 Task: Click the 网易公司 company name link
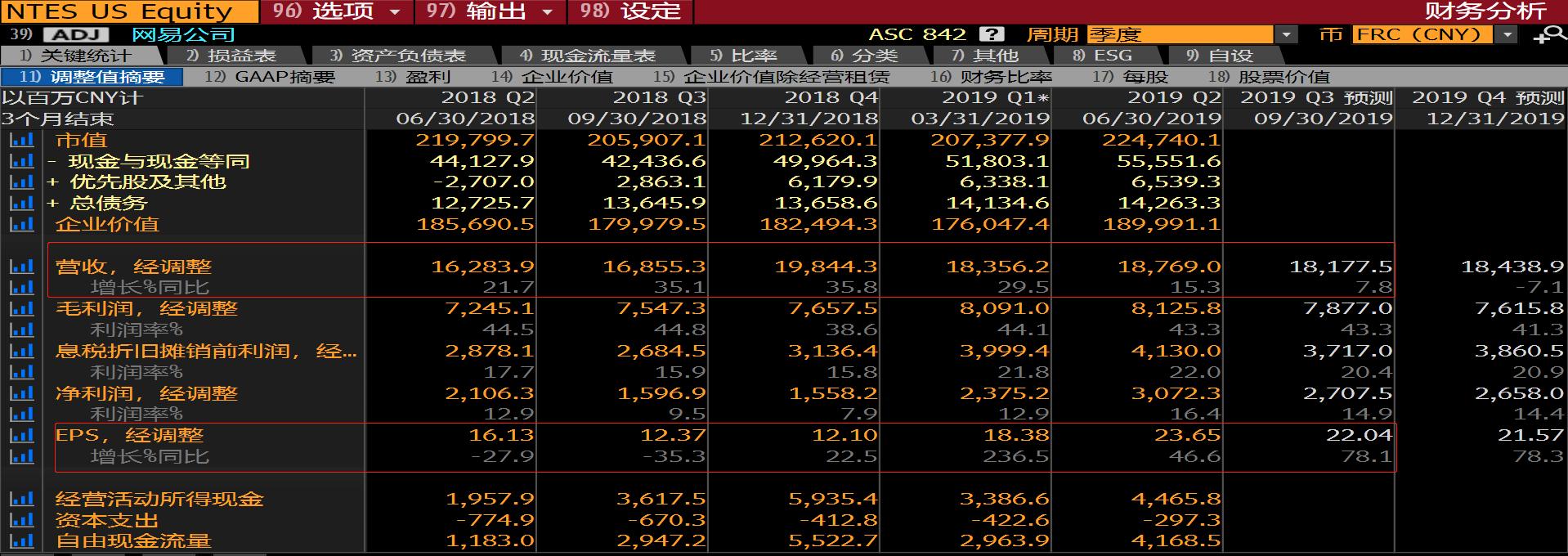[183, 34]
